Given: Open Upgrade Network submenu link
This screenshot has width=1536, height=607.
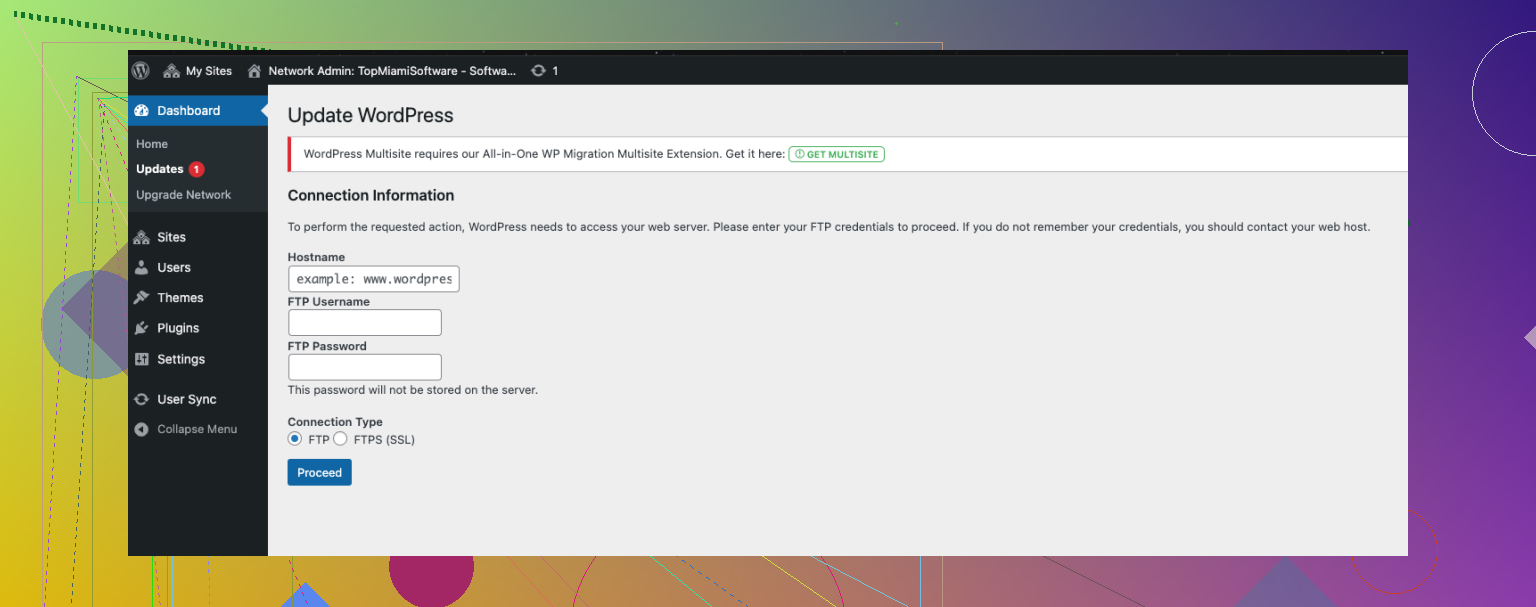Looking at the screenshot, I should coord(184,195).
